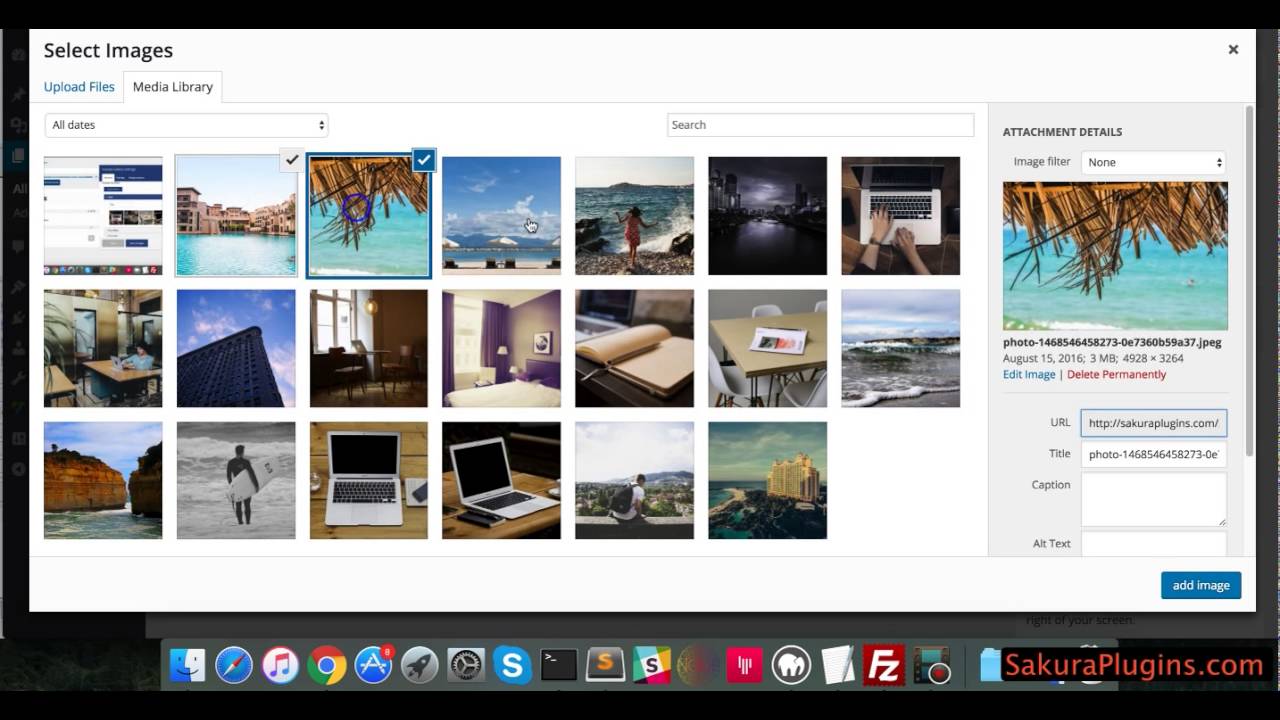Click the Caption text area
Viewport: 1280px width, 720px height.
coord(1153,499)
